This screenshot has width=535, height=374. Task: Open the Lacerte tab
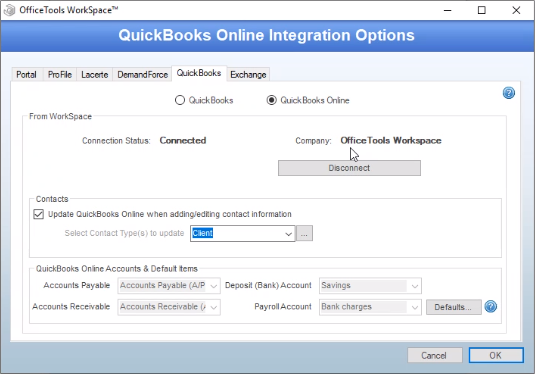(95, 74)
